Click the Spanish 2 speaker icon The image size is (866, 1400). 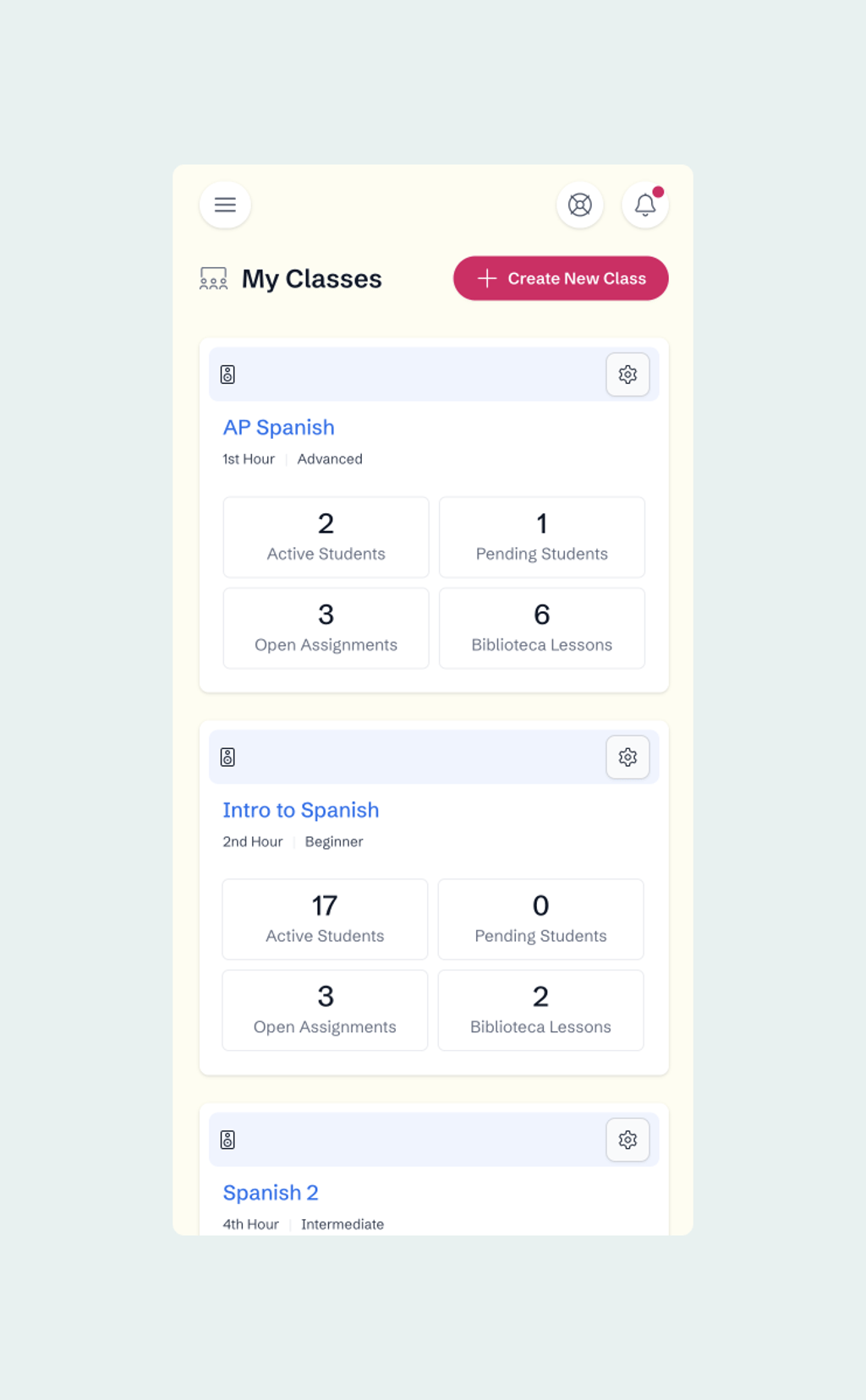click(227, 1140)
